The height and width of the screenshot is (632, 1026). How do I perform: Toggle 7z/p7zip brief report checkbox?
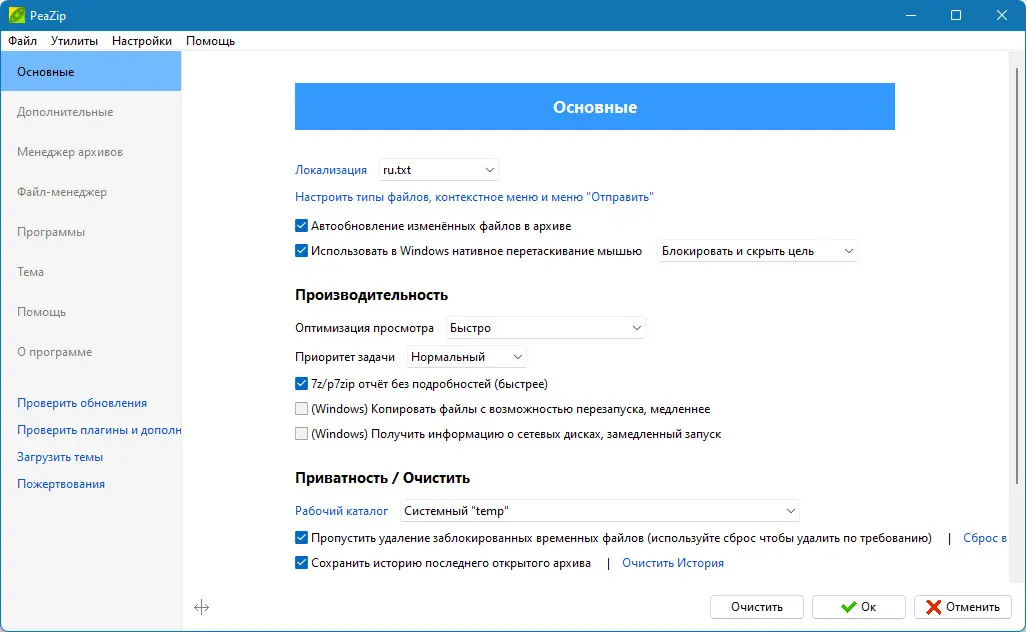tap(301, 384)
